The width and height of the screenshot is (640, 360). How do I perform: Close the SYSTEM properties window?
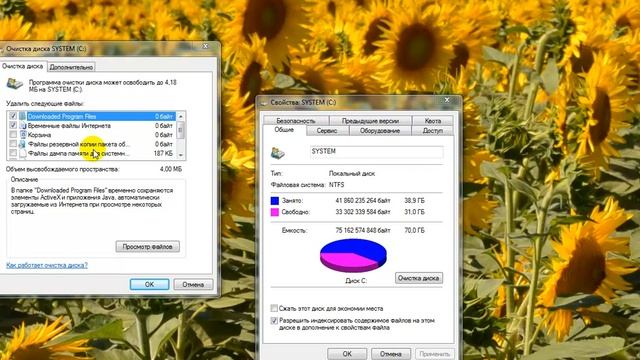pos(447,100)
